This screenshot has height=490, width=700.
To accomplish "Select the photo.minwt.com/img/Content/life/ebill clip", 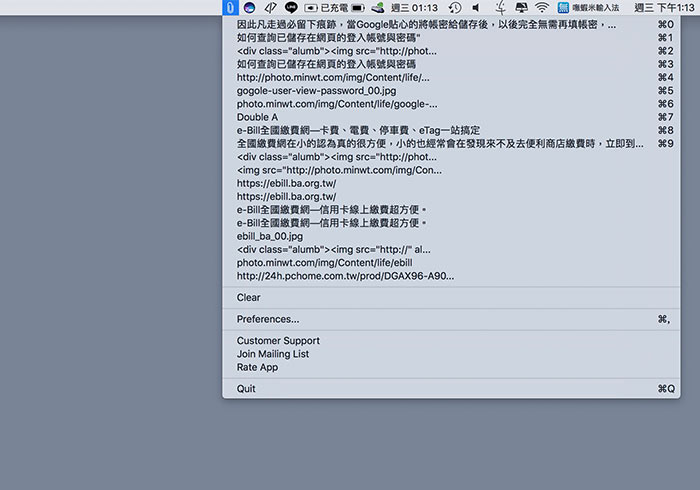I will point(451,263).
